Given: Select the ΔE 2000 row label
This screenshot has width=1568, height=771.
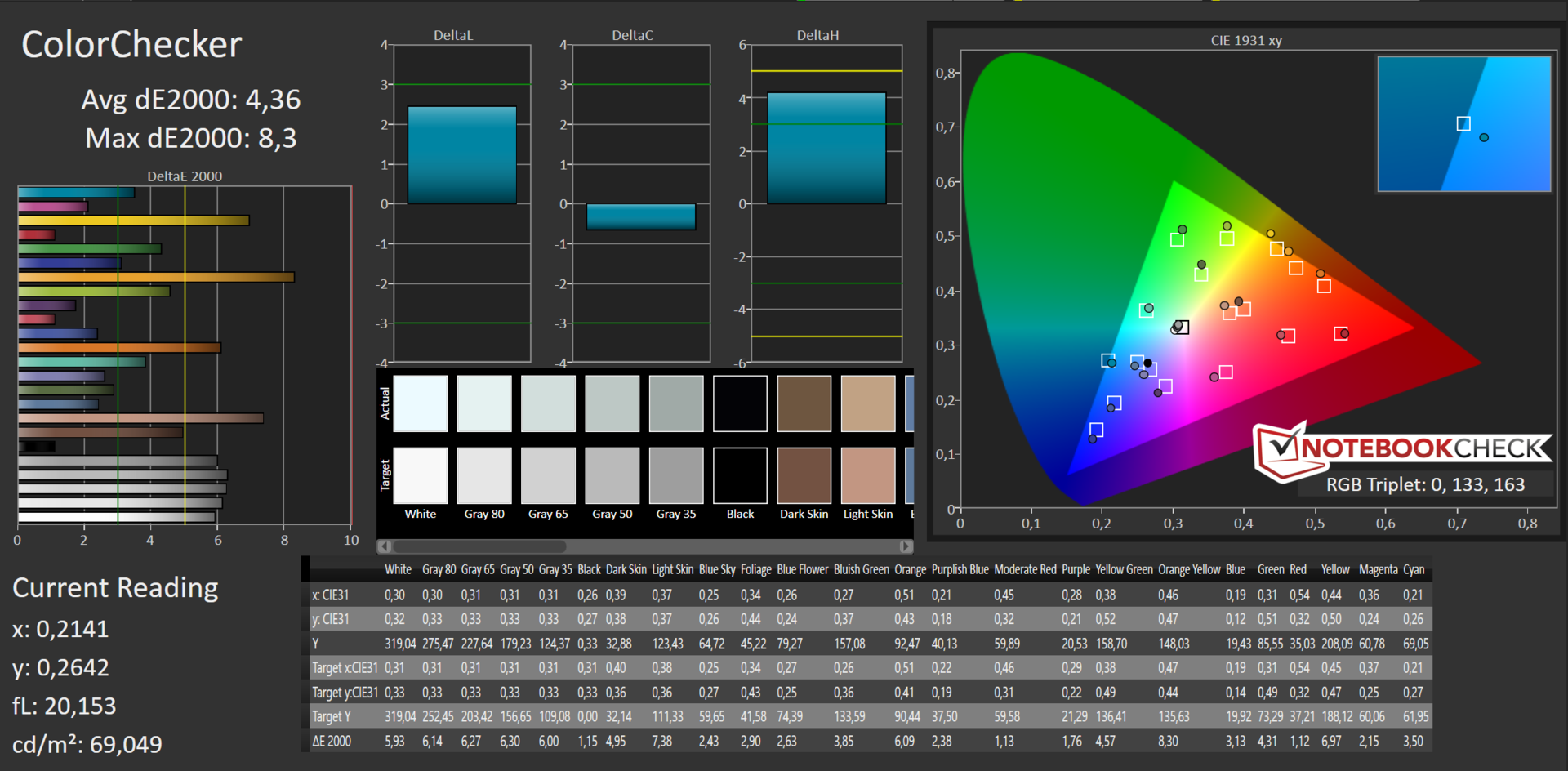Looking at the screenshot, I should click(332, 742).
